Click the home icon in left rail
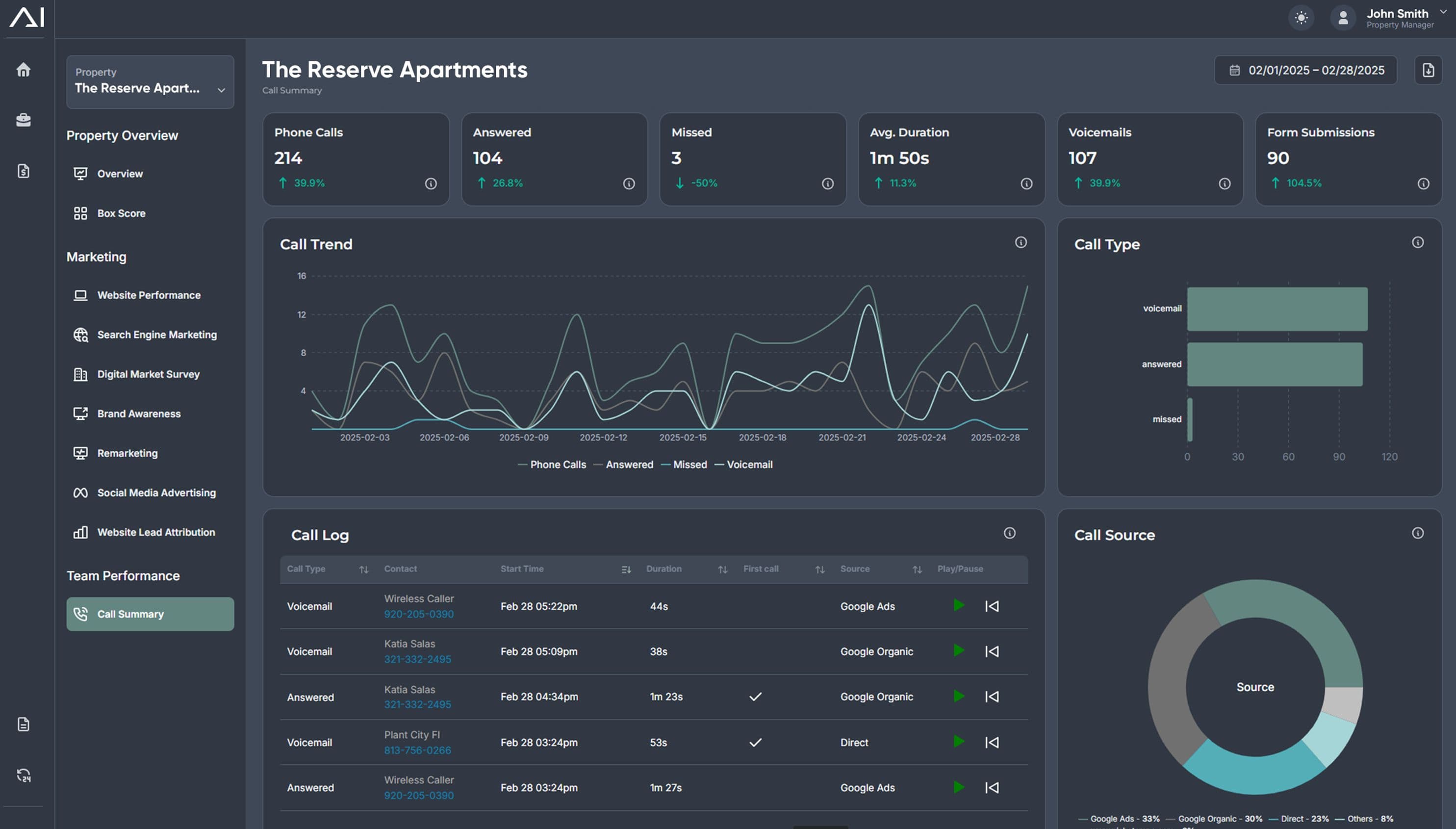The height and width of the screenshot is (829, 1456). (24, 70)
